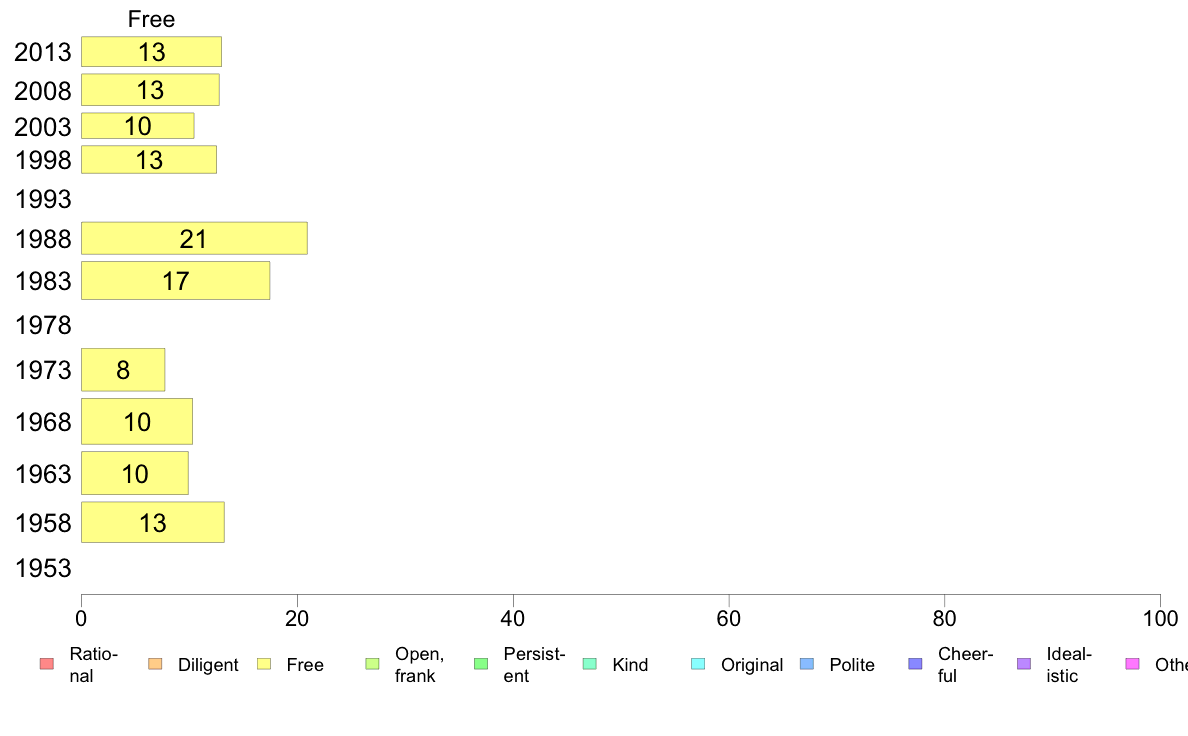Screen dimensions: 1188x736
Task: Click the 1993 year label
Action: tap(42, 199)
